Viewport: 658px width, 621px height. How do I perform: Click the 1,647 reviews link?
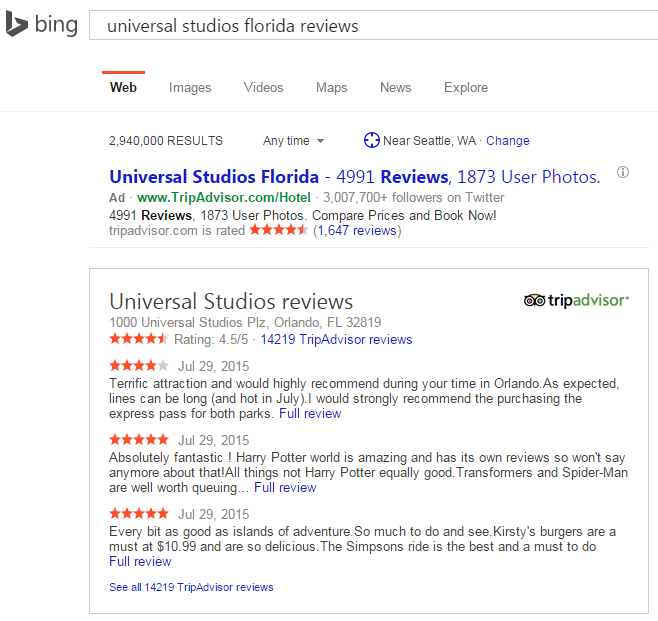tap(357, 231)
